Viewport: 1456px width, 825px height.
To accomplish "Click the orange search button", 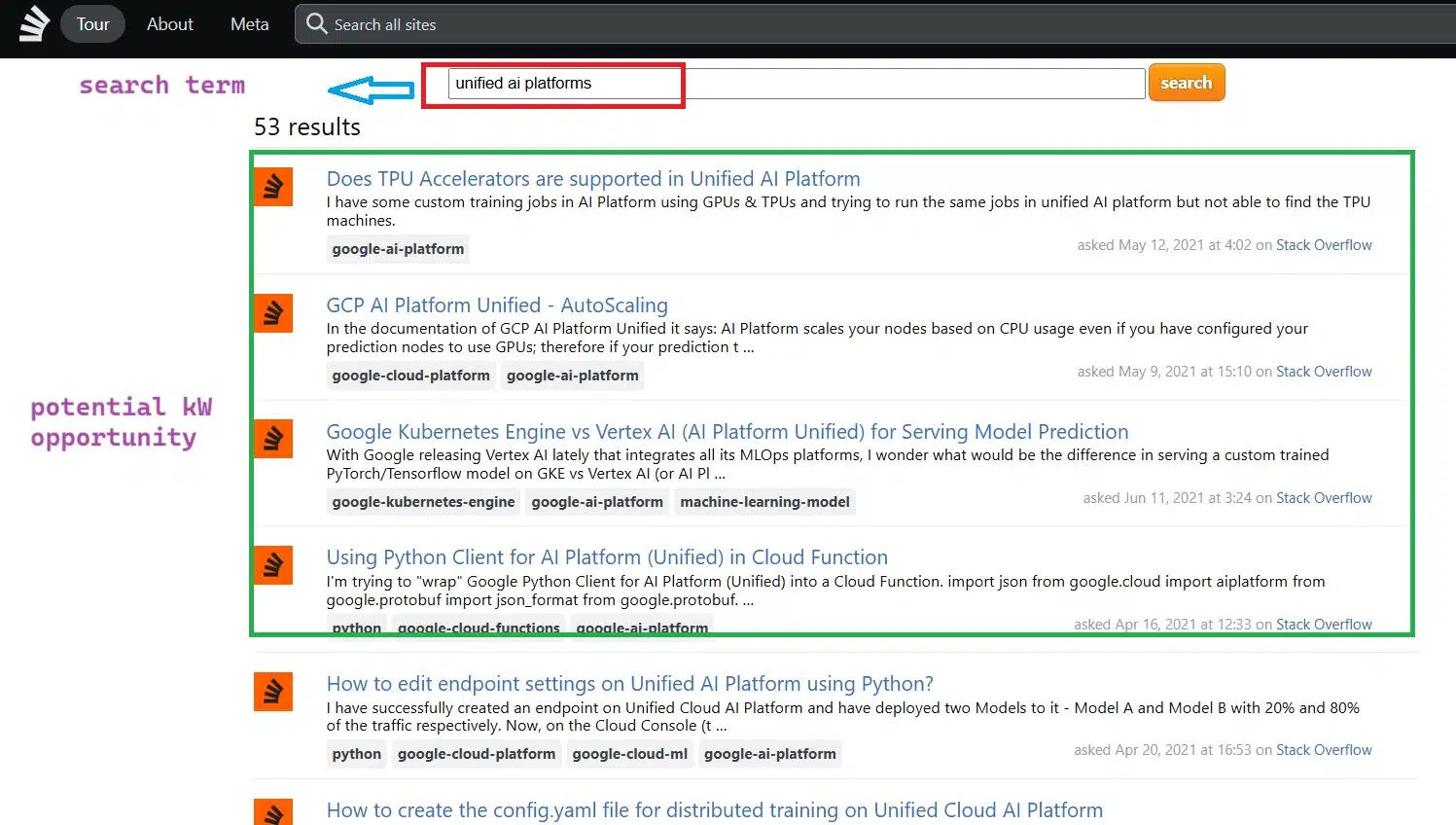I will point(1187,83).
